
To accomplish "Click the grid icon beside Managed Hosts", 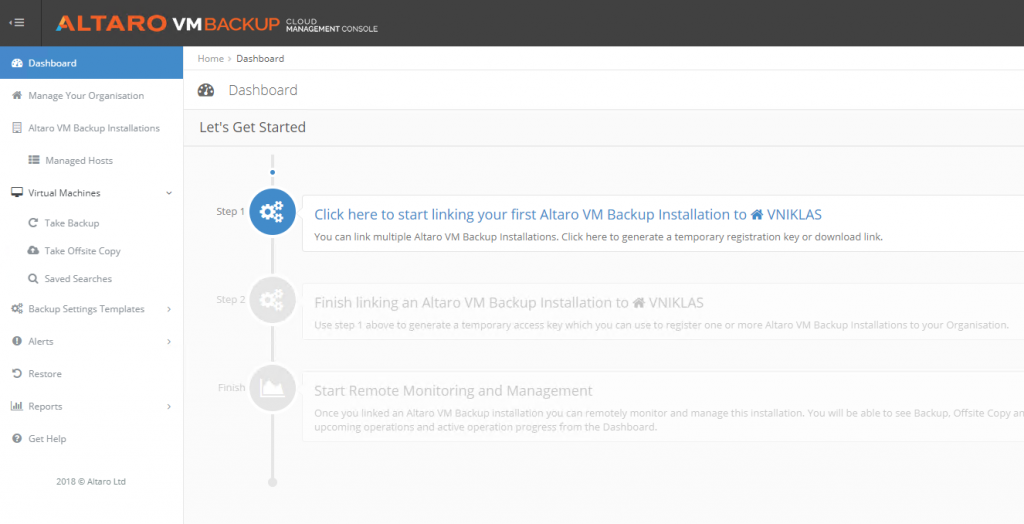I will point(34,160).
